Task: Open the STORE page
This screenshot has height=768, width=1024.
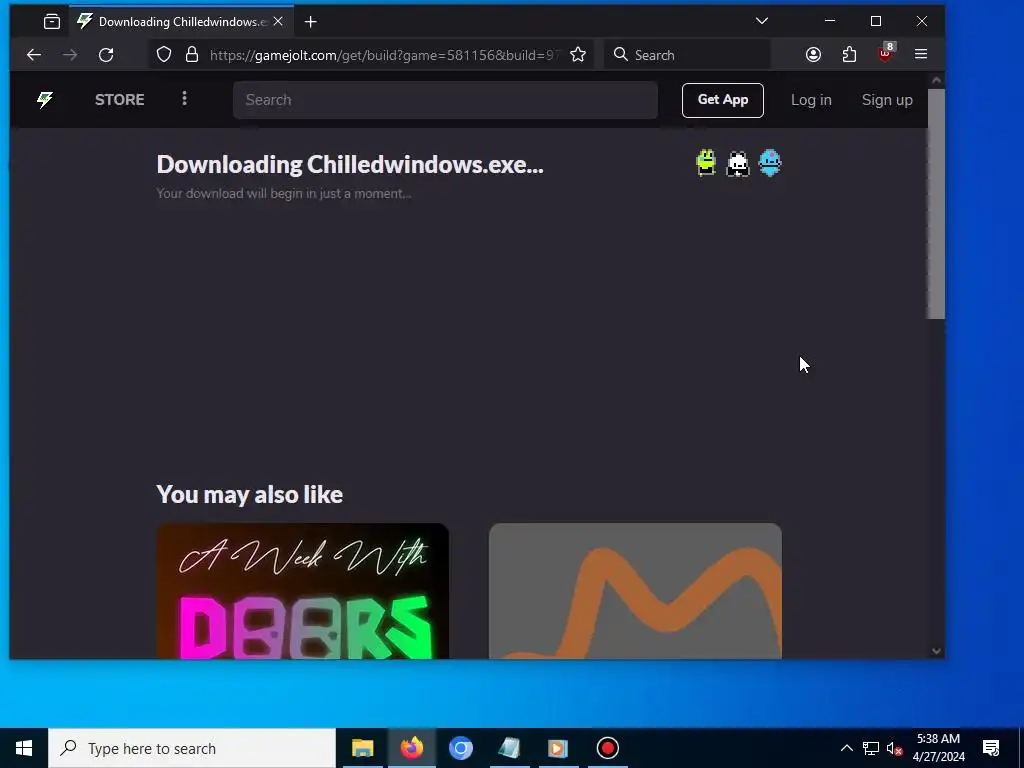Action: (x=120, y=100)
